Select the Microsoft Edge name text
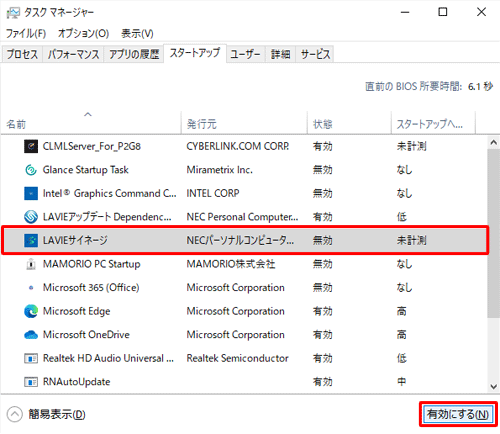500x434 pixels. click(x=76, y=311)
